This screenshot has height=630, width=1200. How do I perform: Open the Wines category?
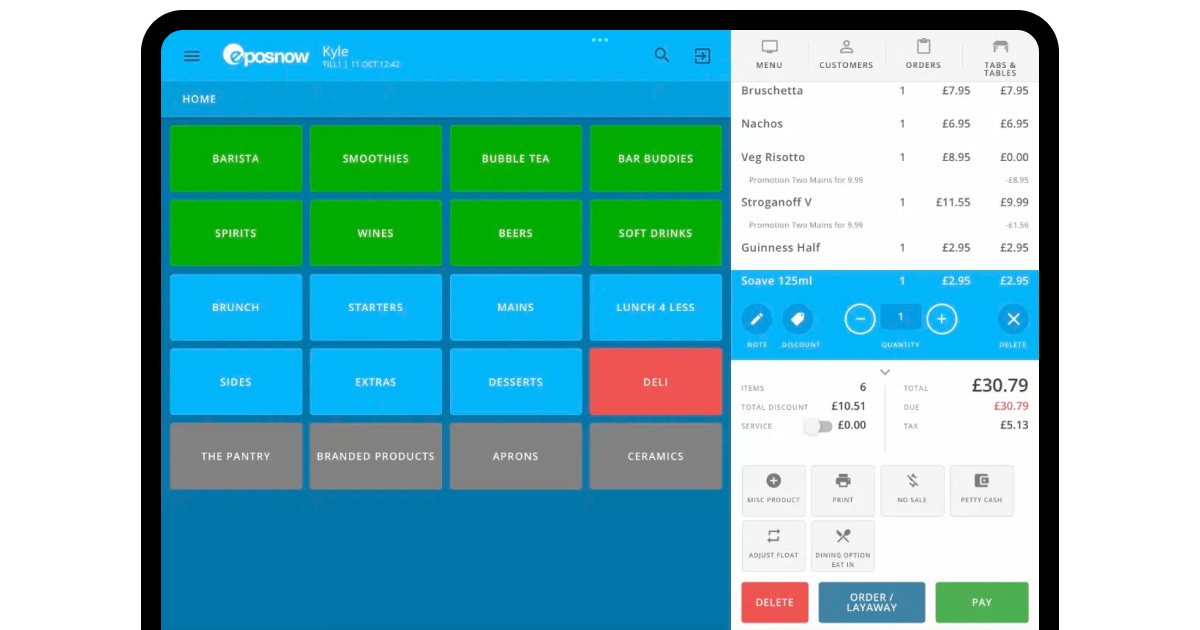pos(376,233)
